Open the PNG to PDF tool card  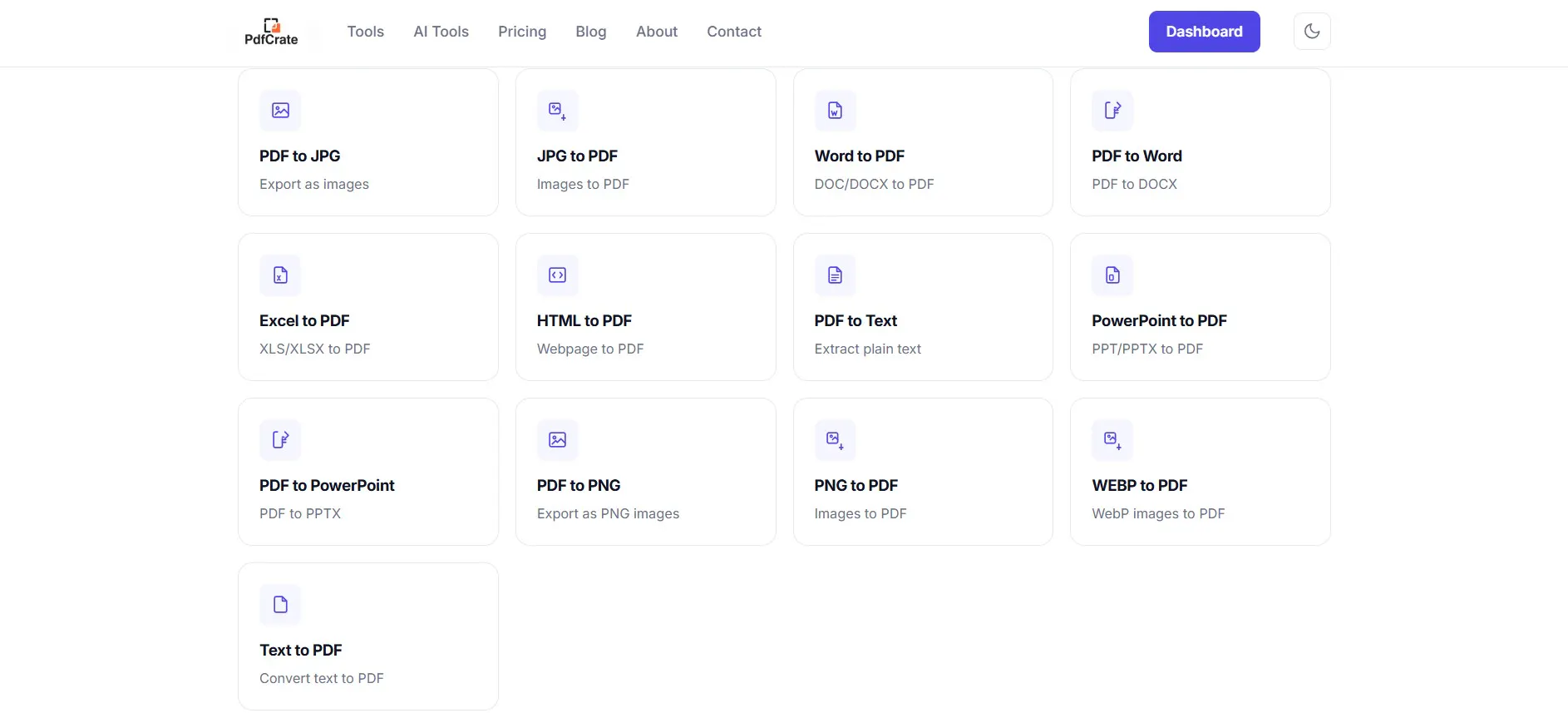923,472
